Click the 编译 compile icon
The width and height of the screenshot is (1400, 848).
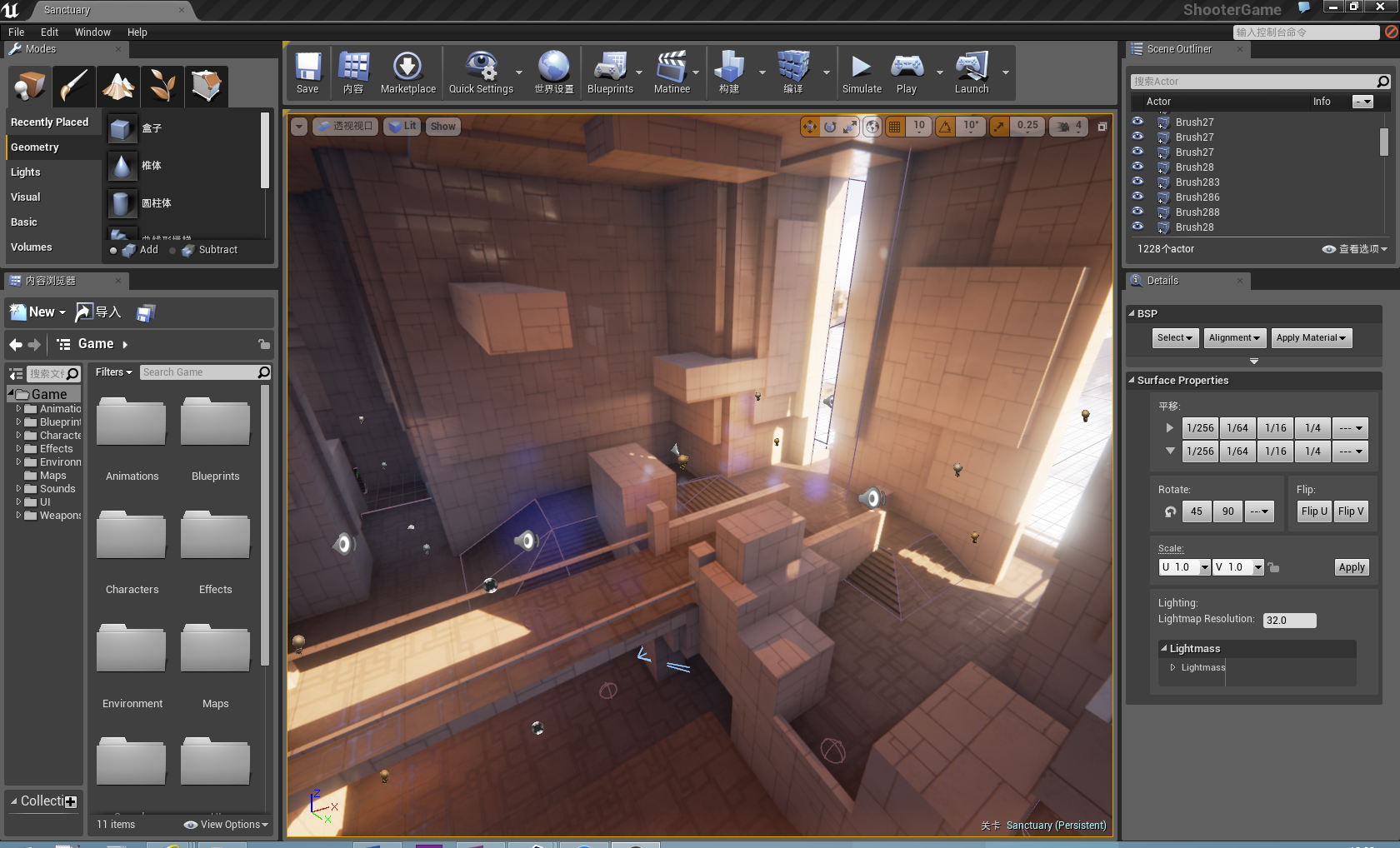point(793,72)
